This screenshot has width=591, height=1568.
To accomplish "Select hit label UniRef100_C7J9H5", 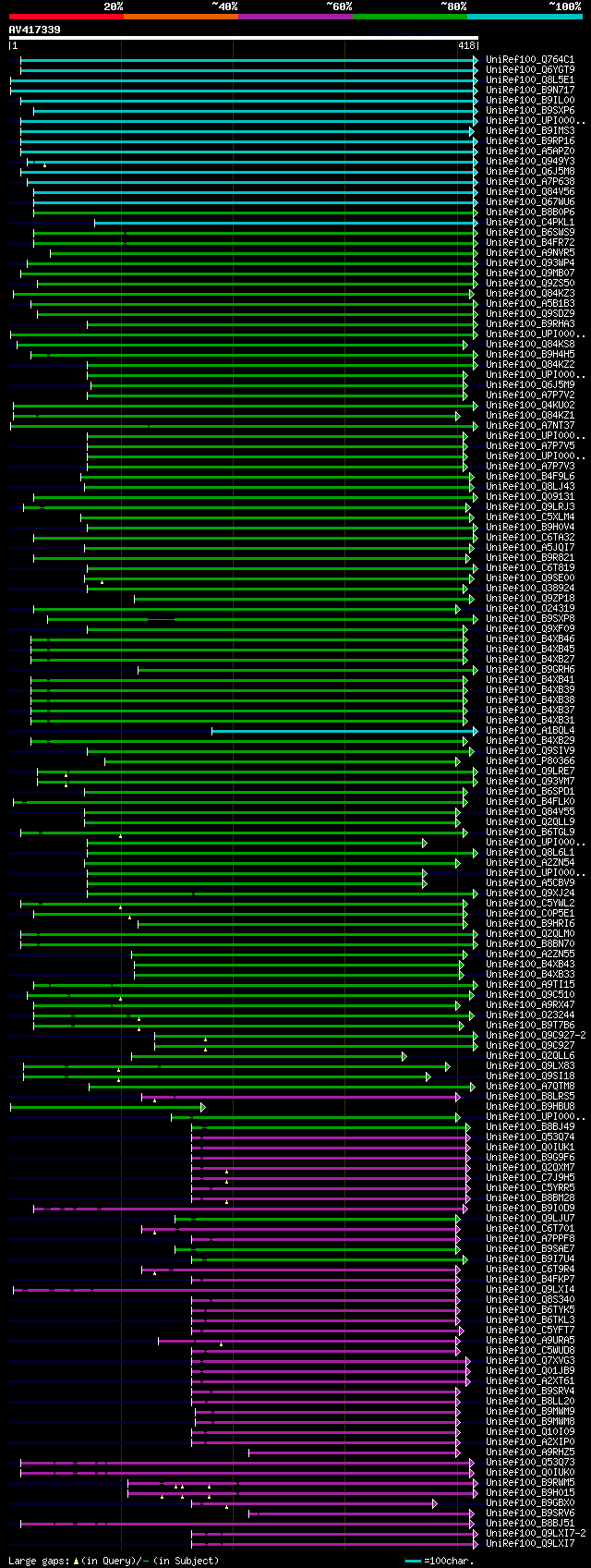I will [530, 1177].
